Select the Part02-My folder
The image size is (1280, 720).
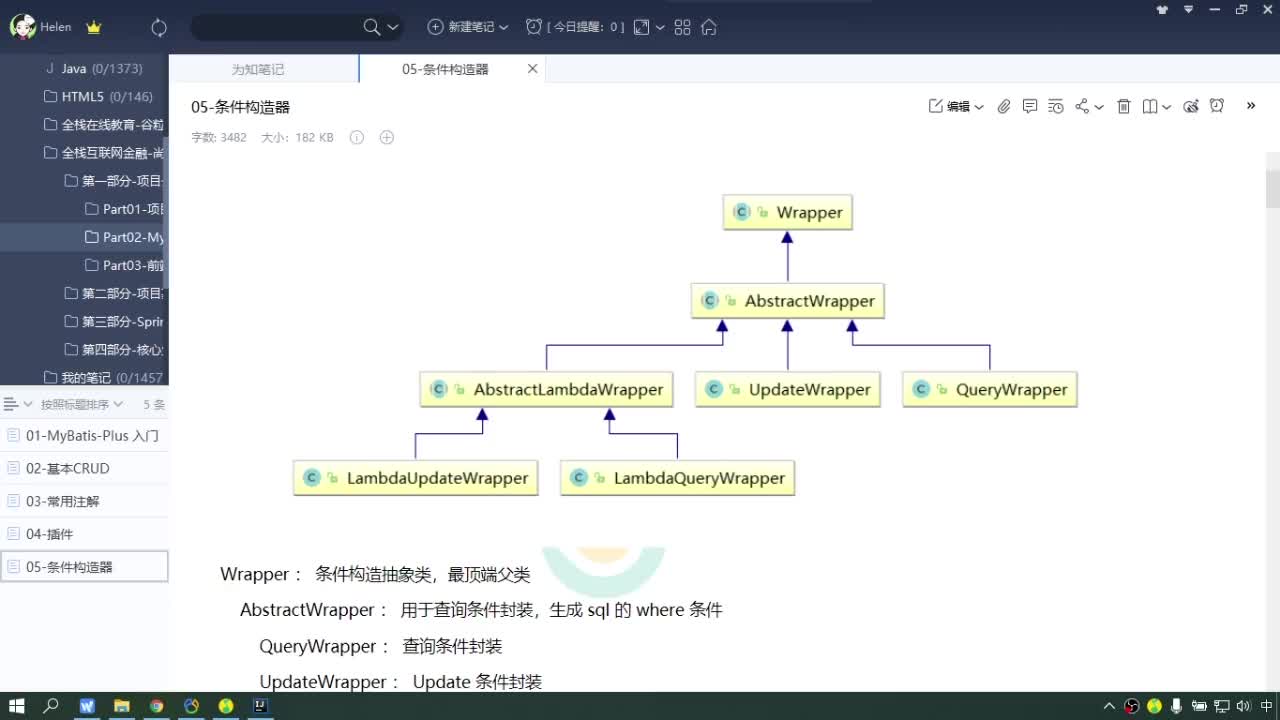click(84, 237)
